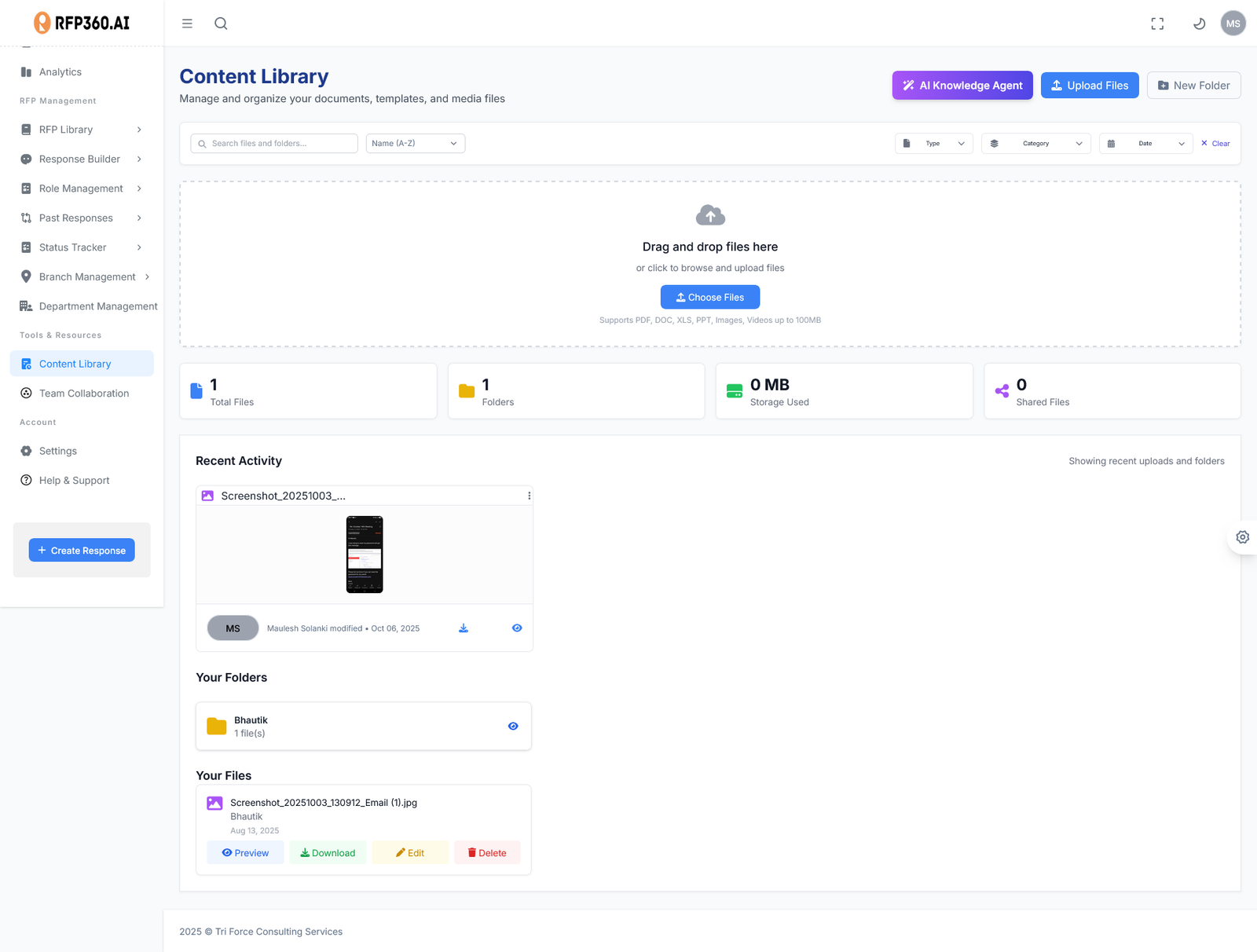
Task: Toggle dark mode with the moon icon
Action: tap(1199, 24)
